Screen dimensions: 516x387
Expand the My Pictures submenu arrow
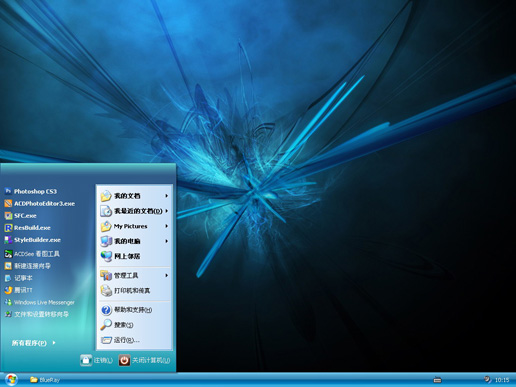tap(166, 226)
